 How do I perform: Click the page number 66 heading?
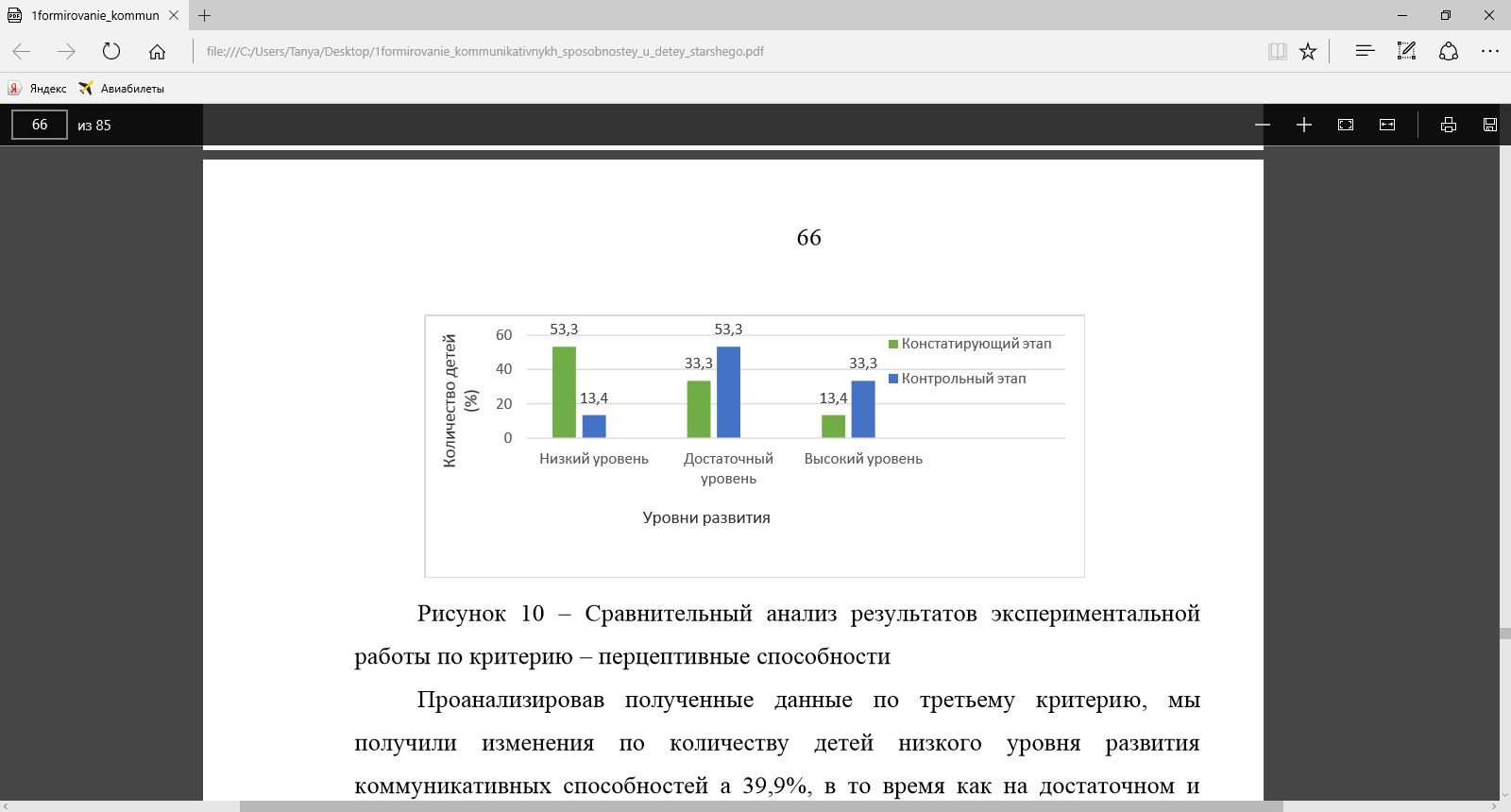[809, 238]
